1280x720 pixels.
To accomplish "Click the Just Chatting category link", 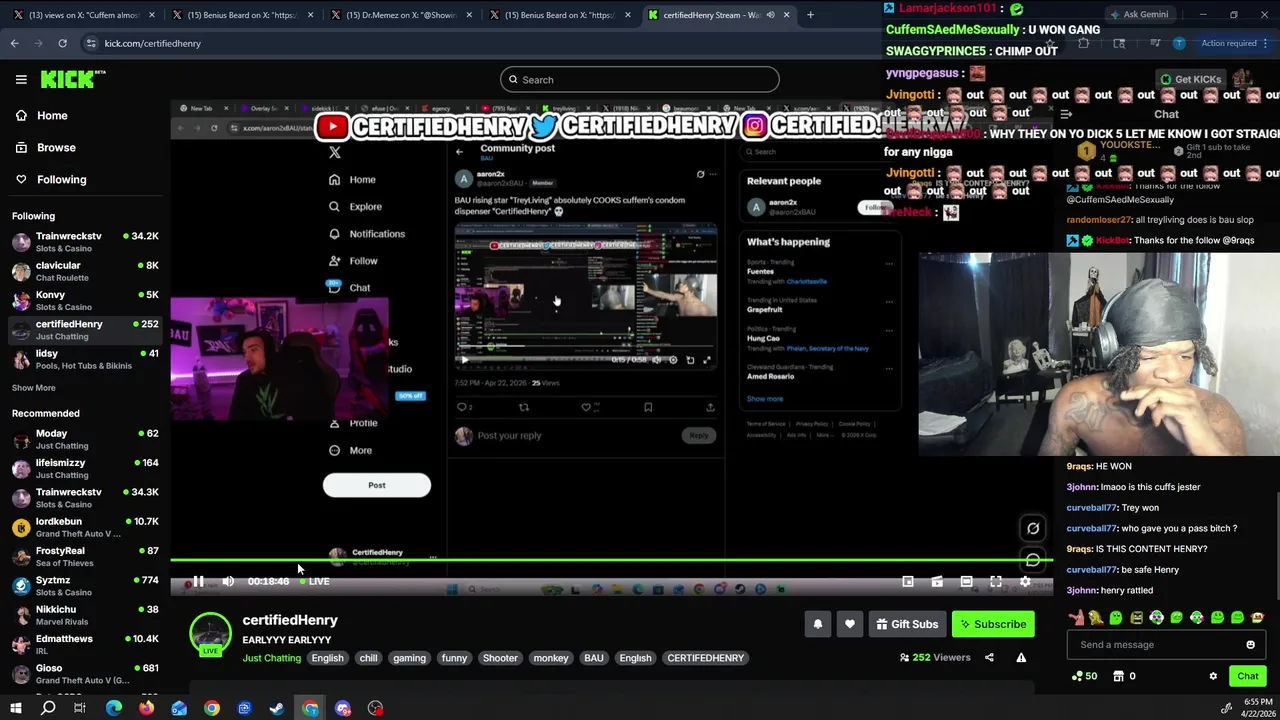I will (x=271, y=658).
